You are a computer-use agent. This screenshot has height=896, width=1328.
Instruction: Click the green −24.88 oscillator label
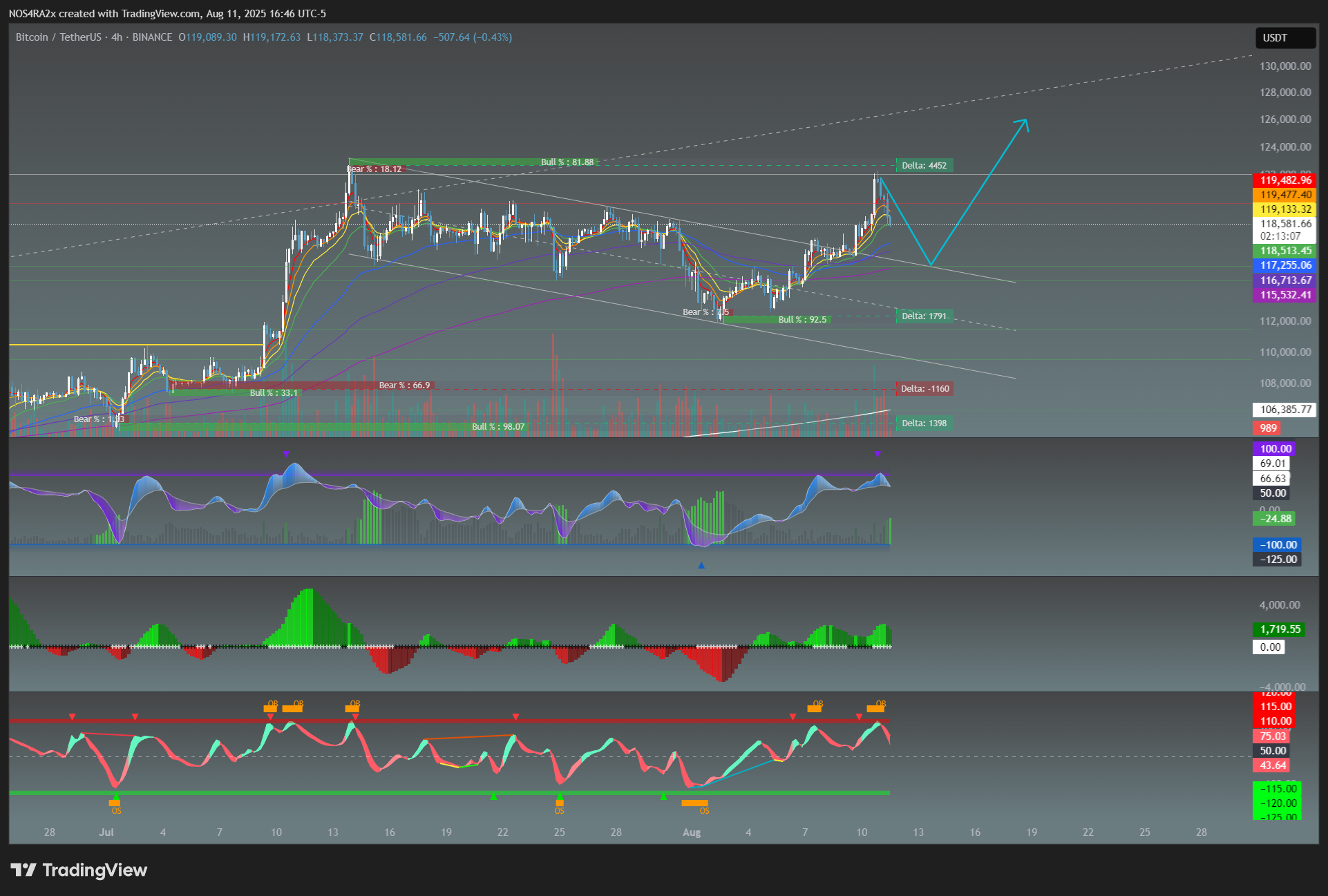click(x=1274, y=519)
